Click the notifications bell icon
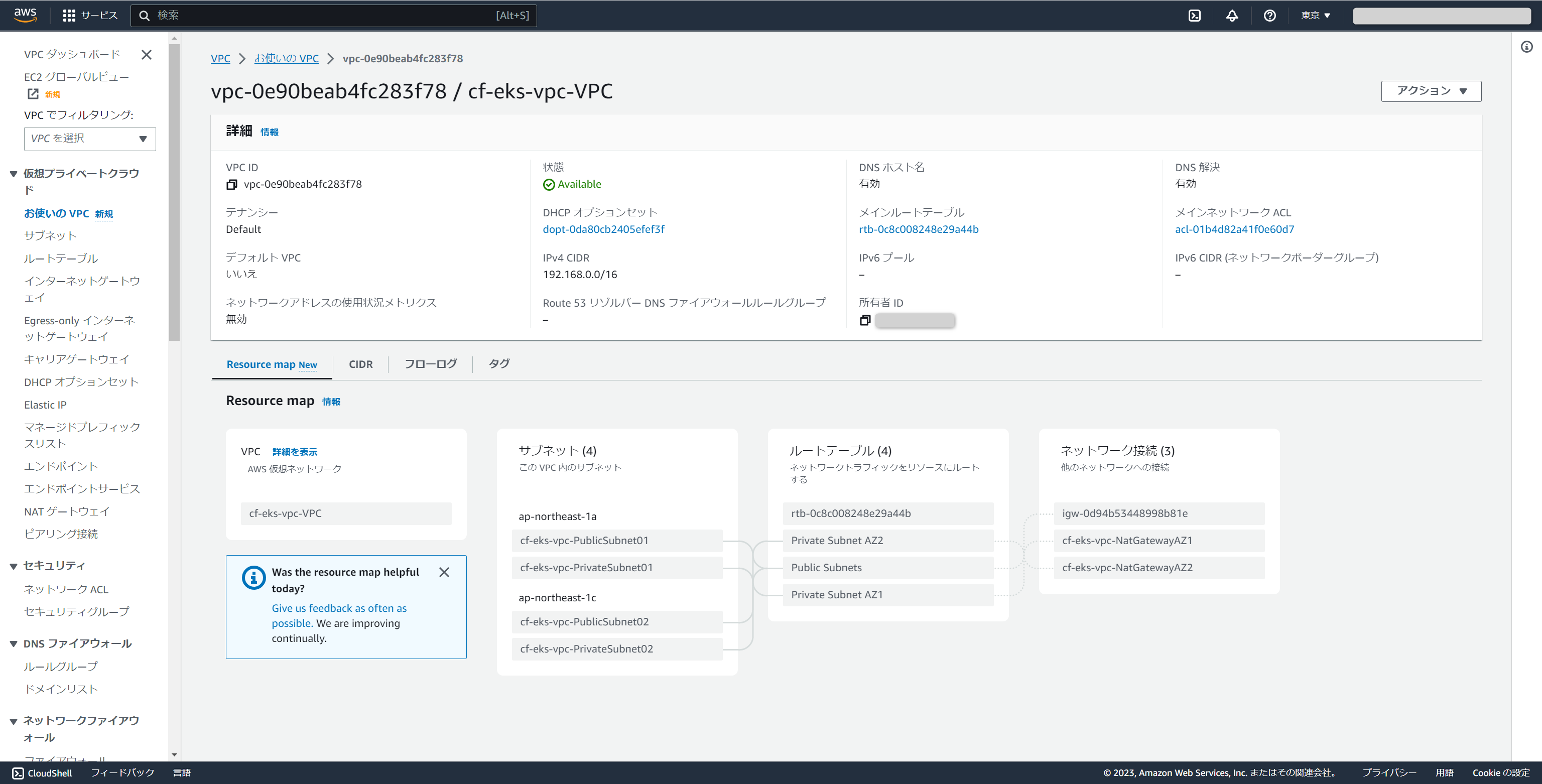 (1232, 16)
